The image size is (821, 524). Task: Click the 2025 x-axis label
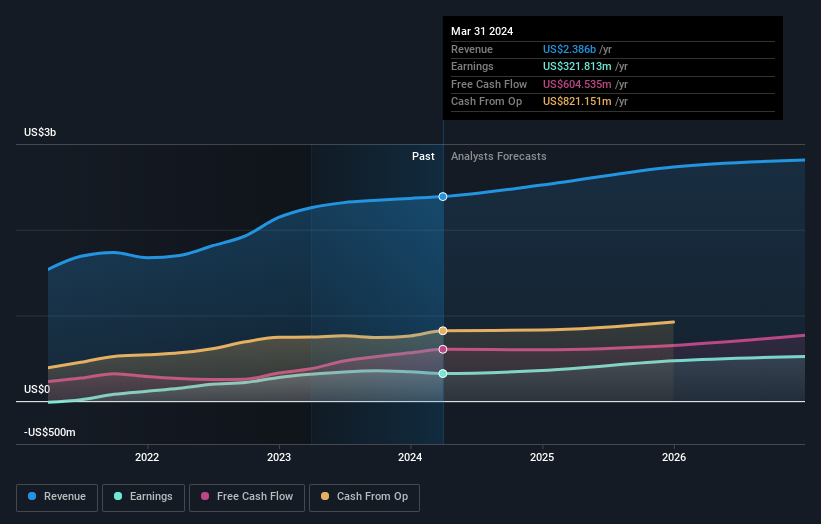click(x=542, y=457)
